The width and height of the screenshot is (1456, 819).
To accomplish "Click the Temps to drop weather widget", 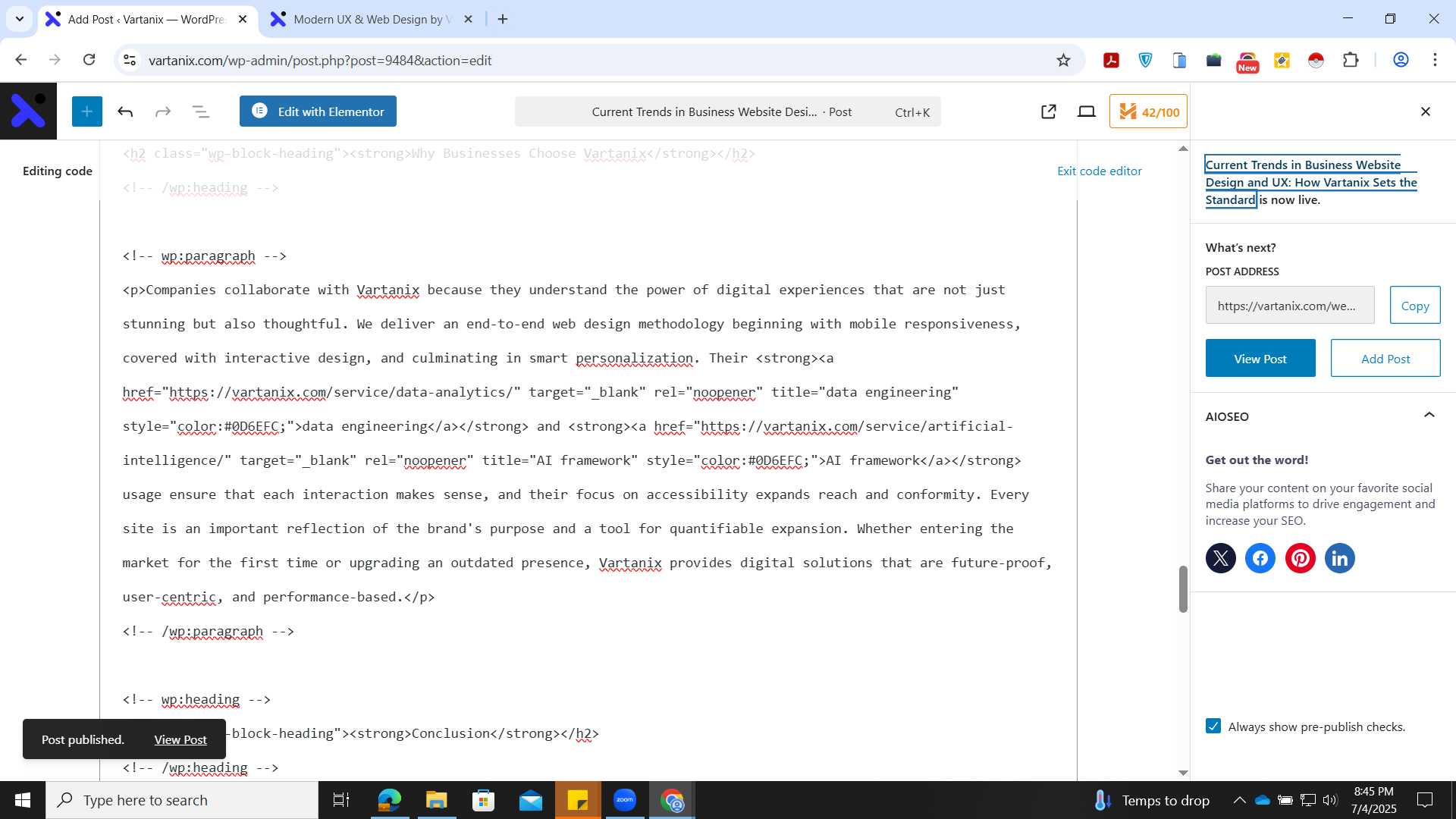I will [x=1151, y=800].
